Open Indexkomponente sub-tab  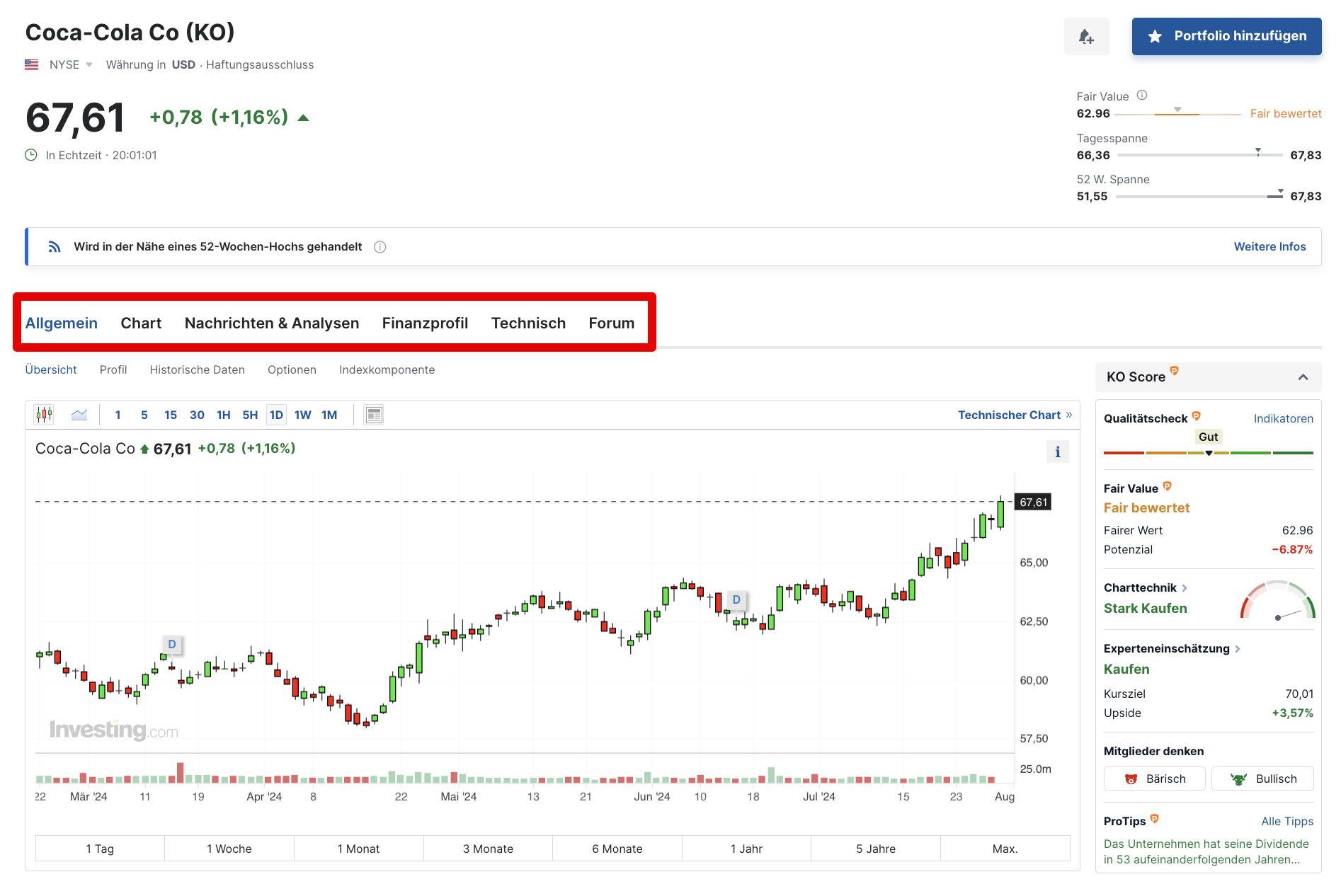pos(387,369)
